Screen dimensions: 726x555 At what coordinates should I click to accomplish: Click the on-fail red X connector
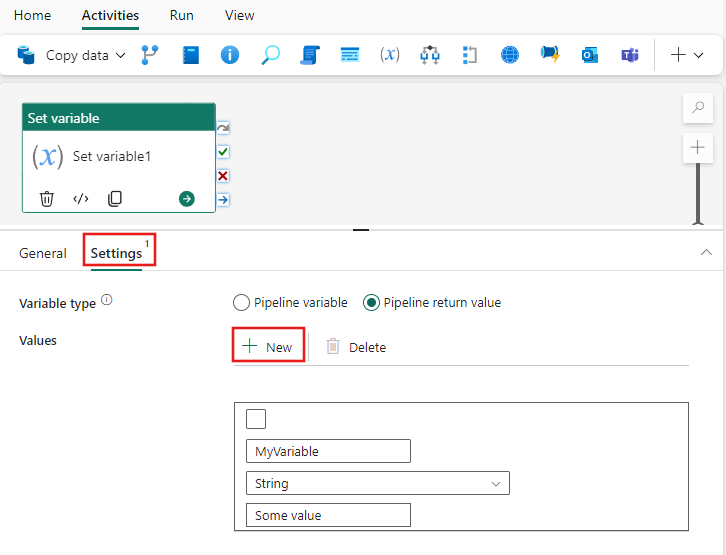pos(223,176)
